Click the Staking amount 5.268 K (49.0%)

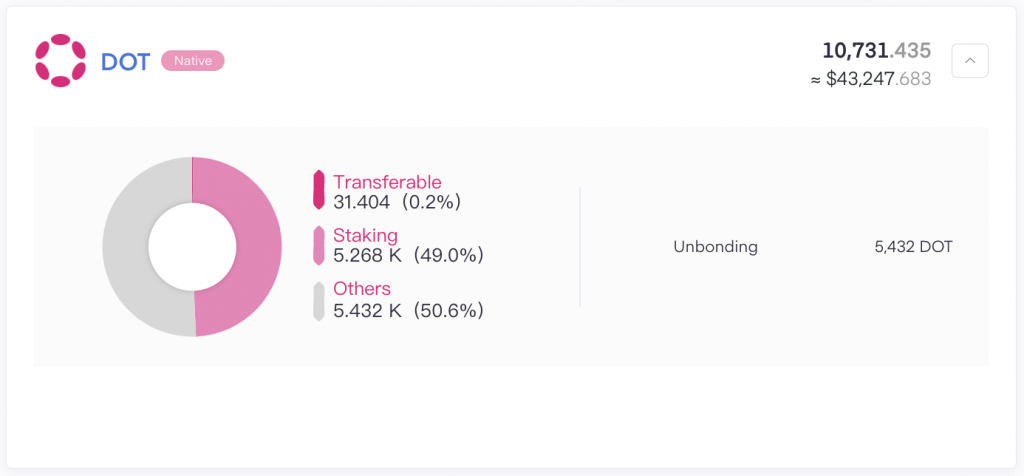click(x=408, y=255)
